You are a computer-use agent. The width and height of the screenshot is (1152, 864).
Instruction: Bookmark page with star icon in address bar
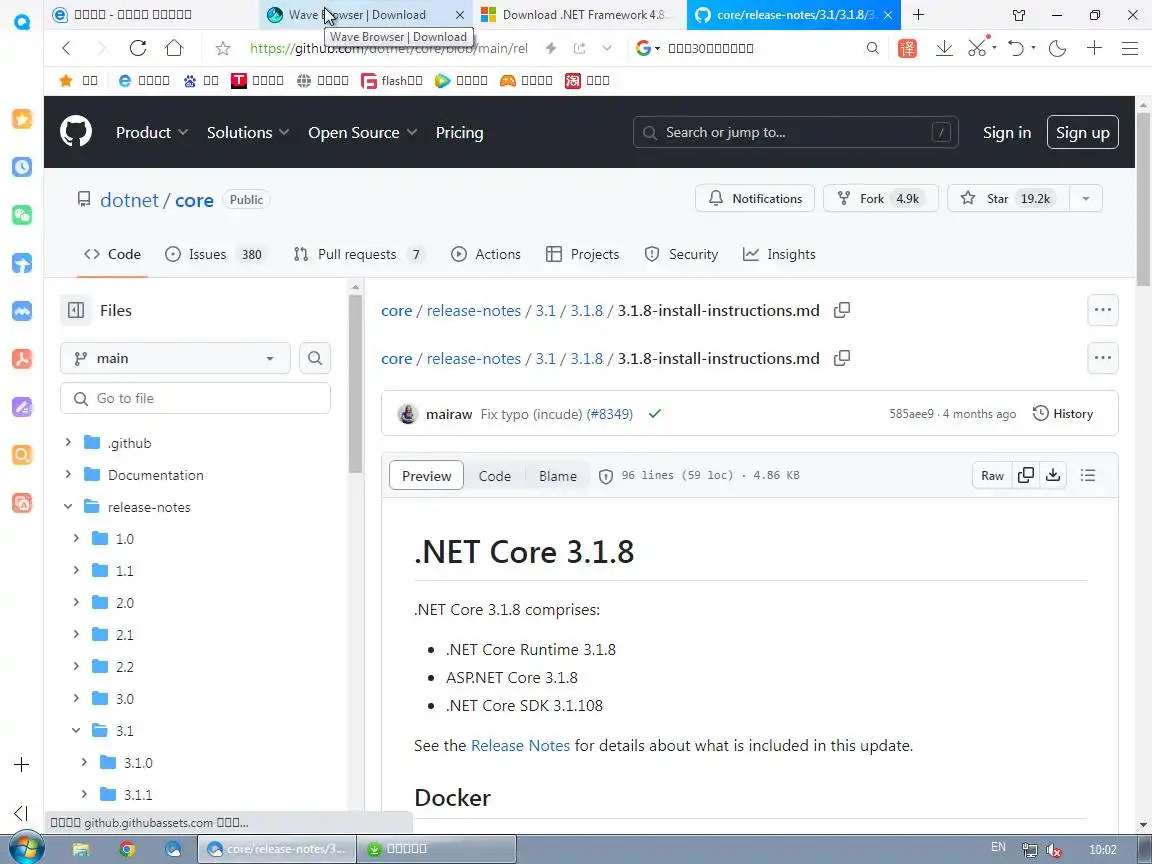click(x=223, y=48)
